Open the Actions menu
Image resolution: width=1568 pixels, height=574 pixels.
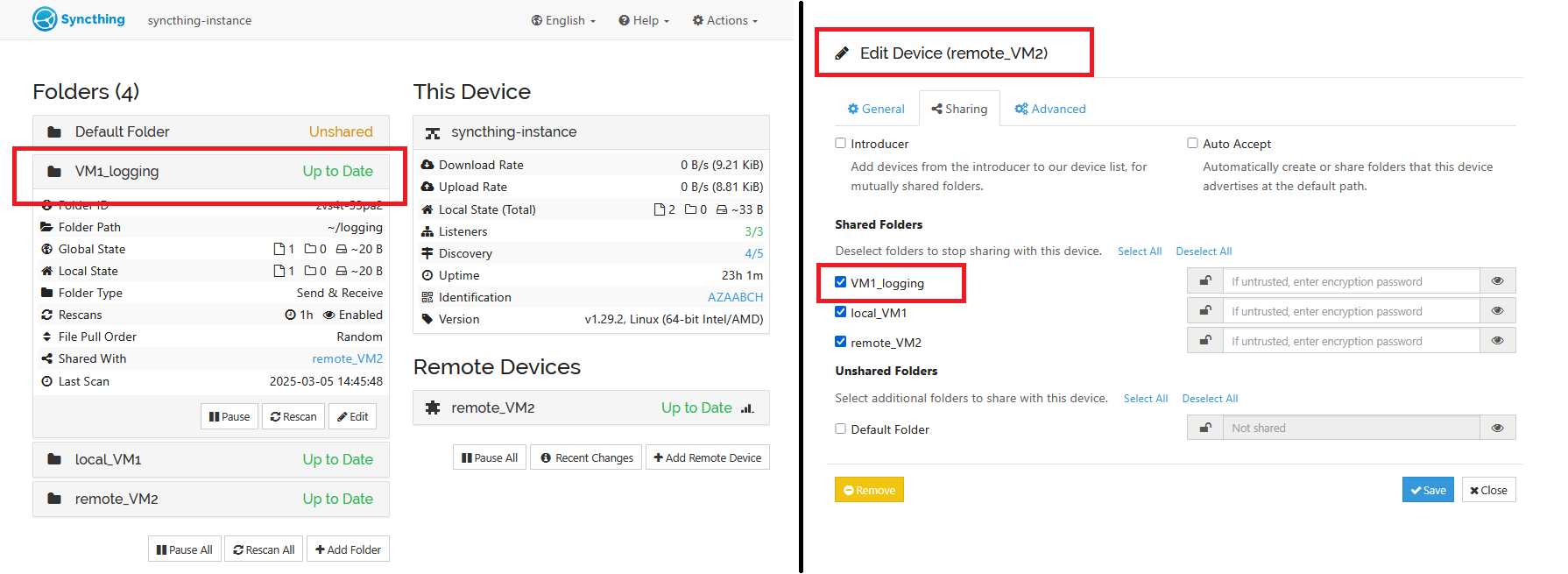pyautogui.click(x=725, y=20)
